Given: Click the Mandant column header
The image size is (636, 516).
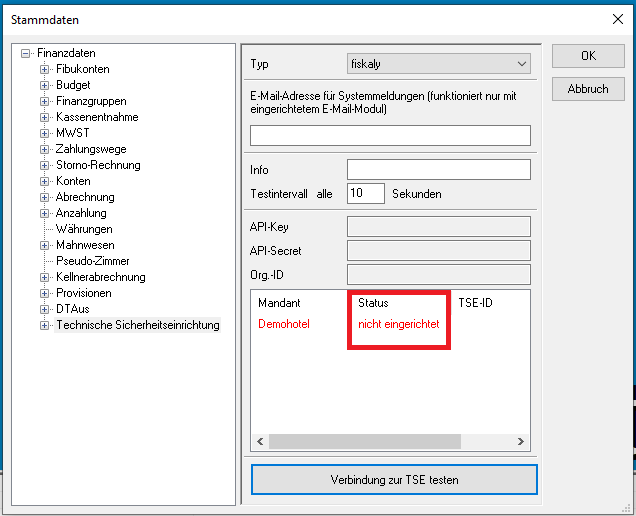Looking at the screenshot, I should [x=279, y=303].
